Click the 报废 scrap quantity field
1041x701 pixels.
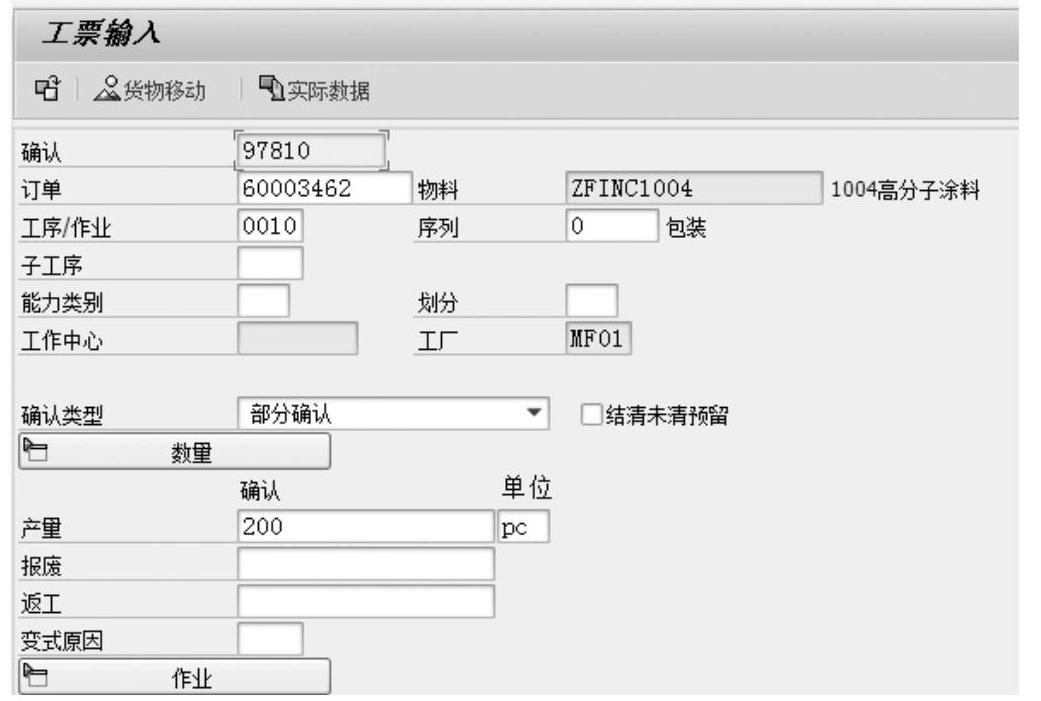click(366, 564)
